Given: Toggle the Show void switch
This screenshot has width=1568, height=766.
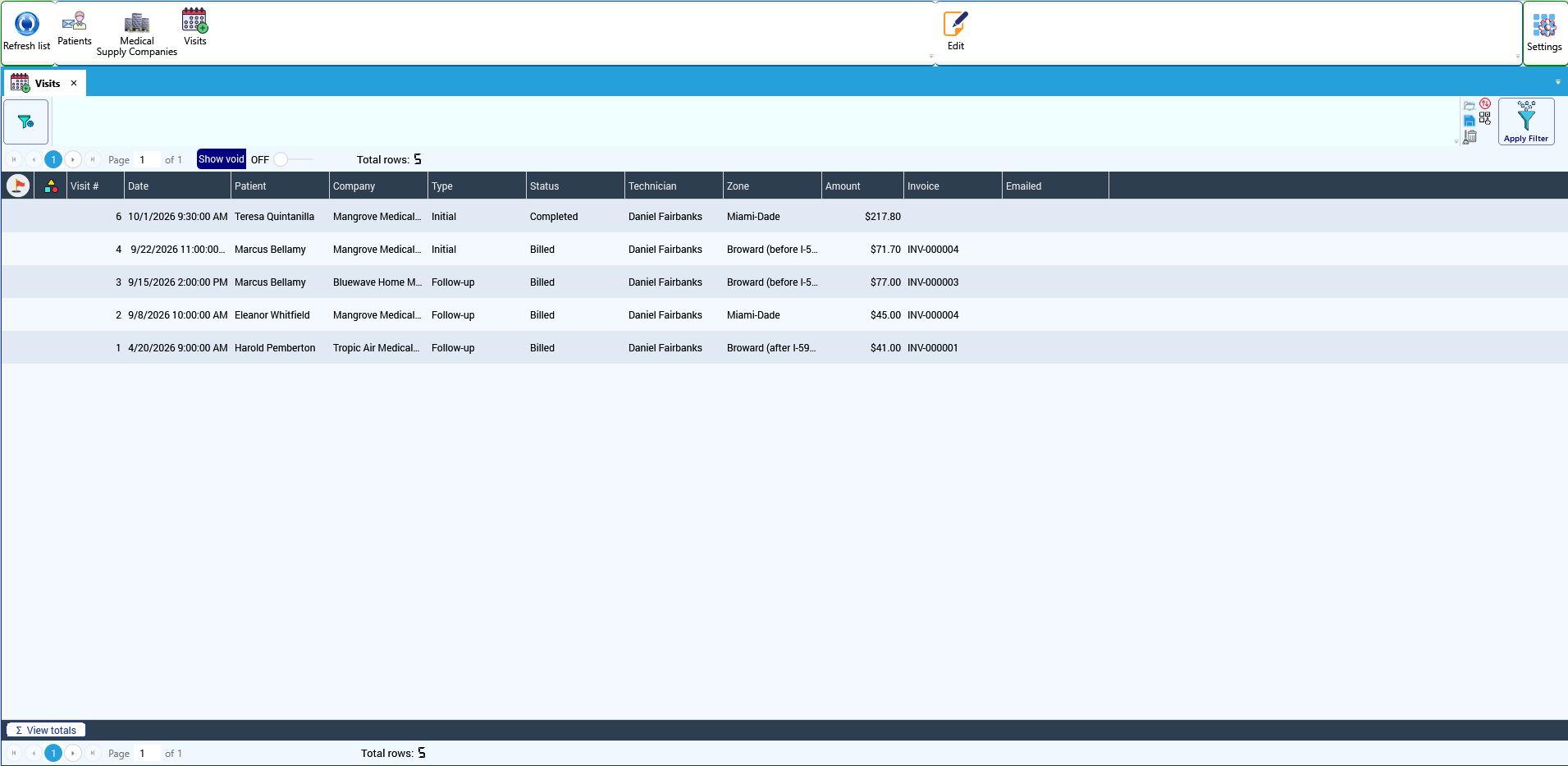Looking at the screenshot, I should coord(293,159).
